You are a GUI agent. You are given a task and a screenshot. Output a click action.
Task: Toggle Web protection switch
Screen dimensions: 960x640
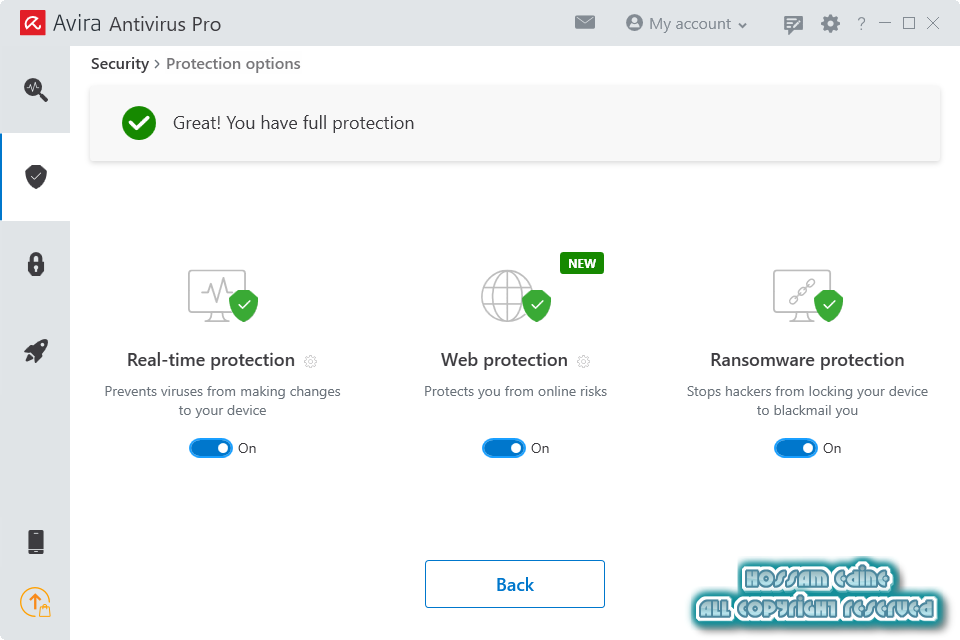[x=503, y=448]
